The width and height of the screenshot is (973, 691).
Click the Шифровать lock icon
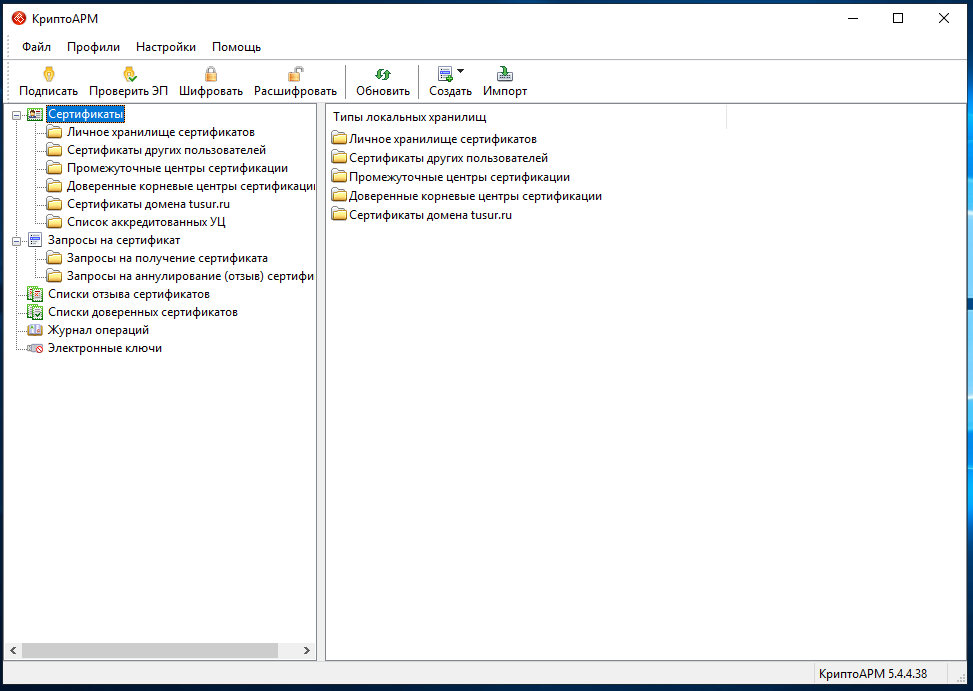coord(211,74)
